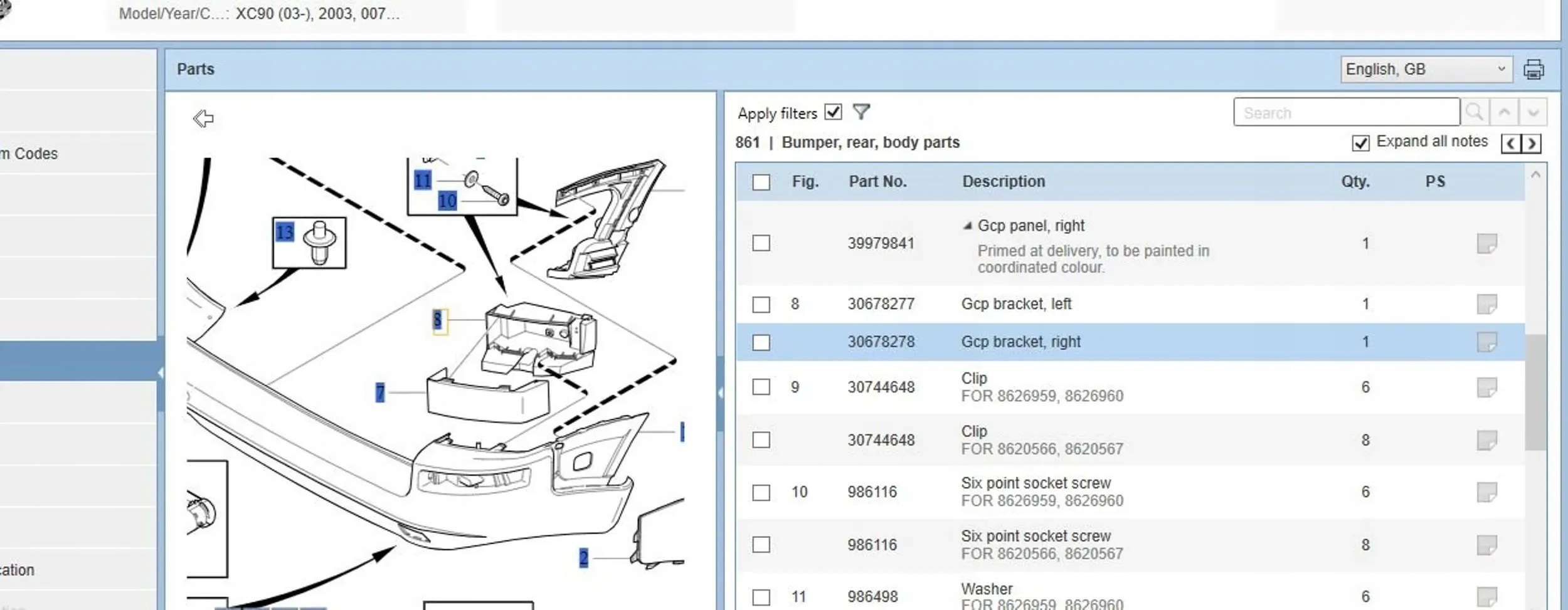
Task: Open note icon for Clip quantity 8 row
Action: pos(1486,440)
